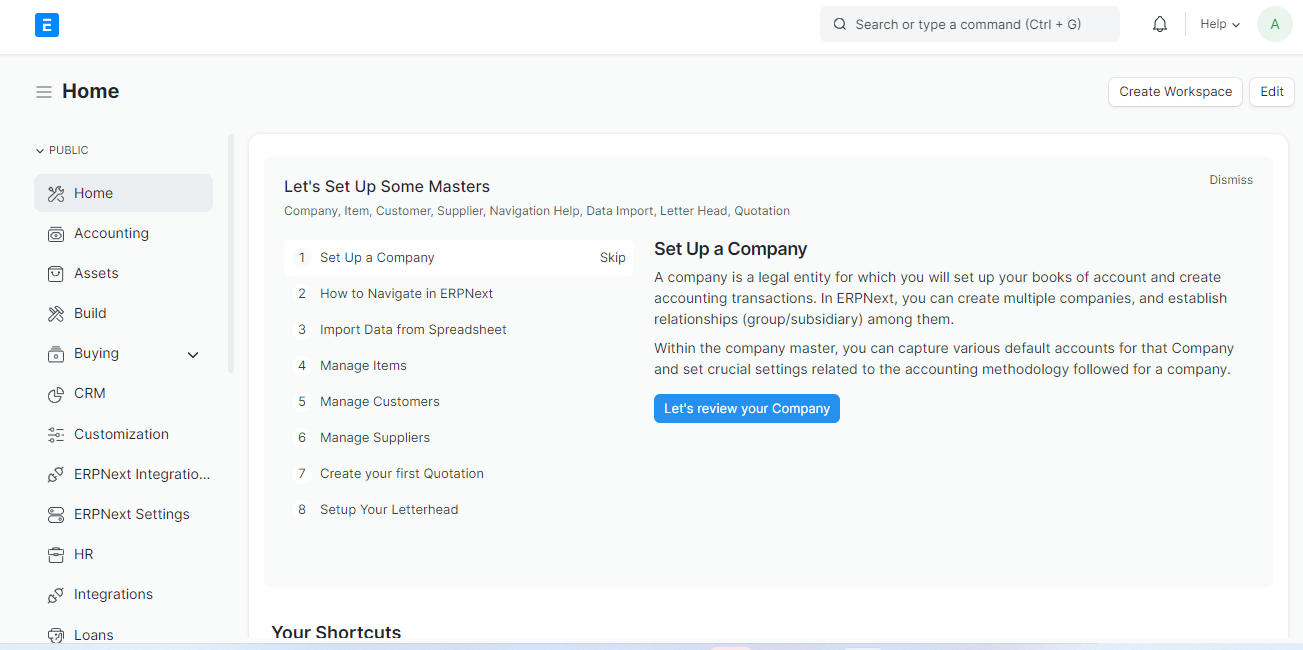Screen dimensions: 1303x650
Task: Open the Help dropdown menu
Action: pos(1219,25)
